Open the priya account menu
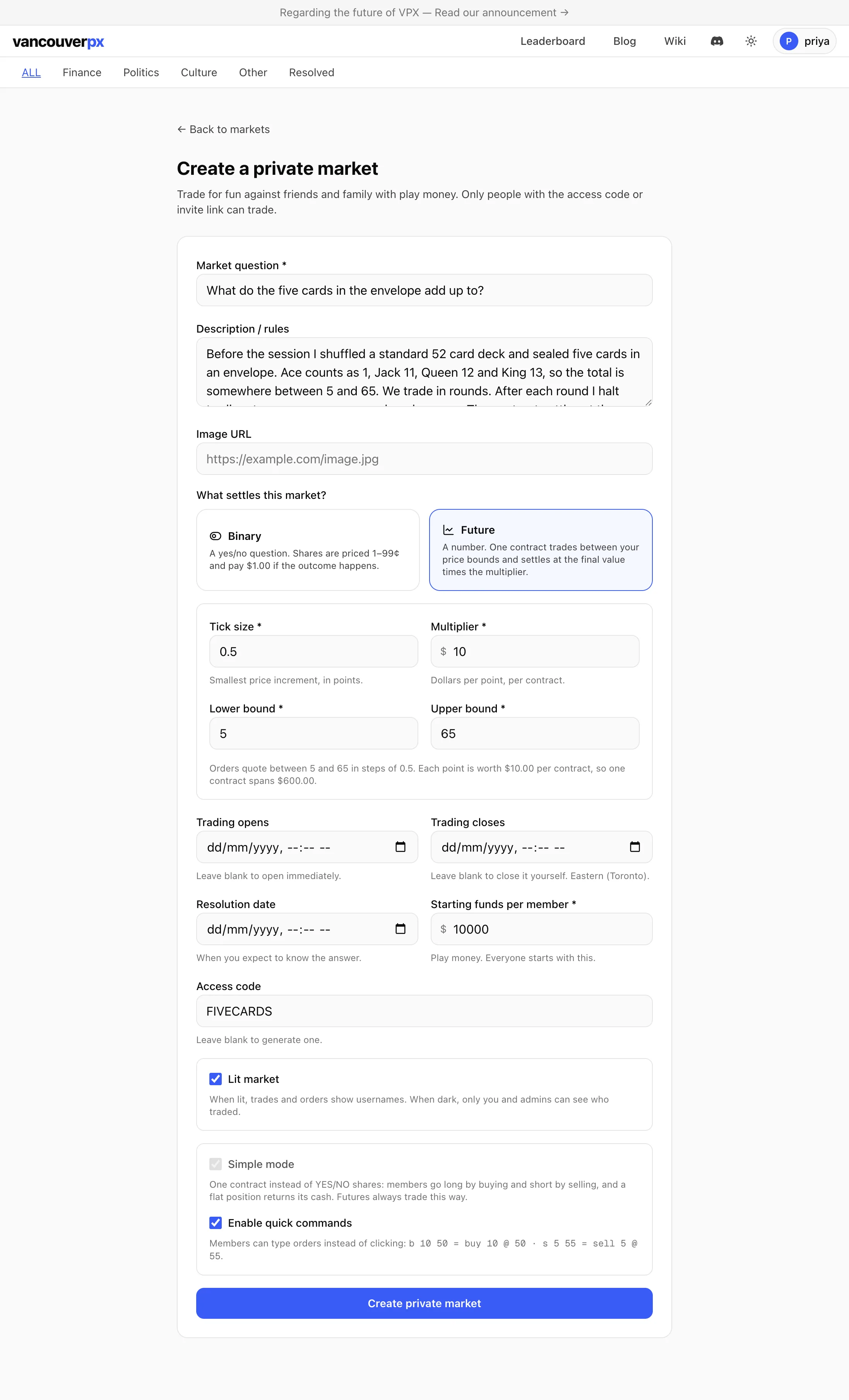Image resolution: width=849 pixels, height=1400 pixels. [804, 41]
